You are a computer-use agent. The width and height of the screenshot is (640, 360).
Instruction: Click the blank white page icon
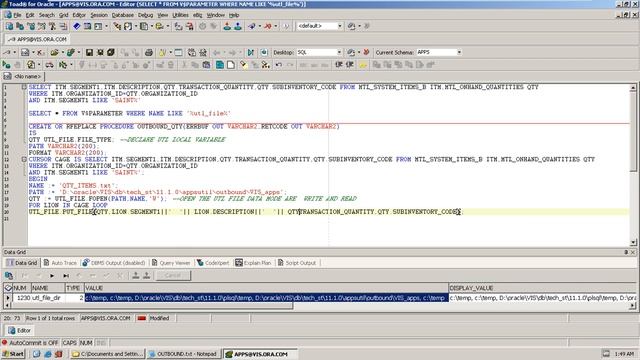231,65
